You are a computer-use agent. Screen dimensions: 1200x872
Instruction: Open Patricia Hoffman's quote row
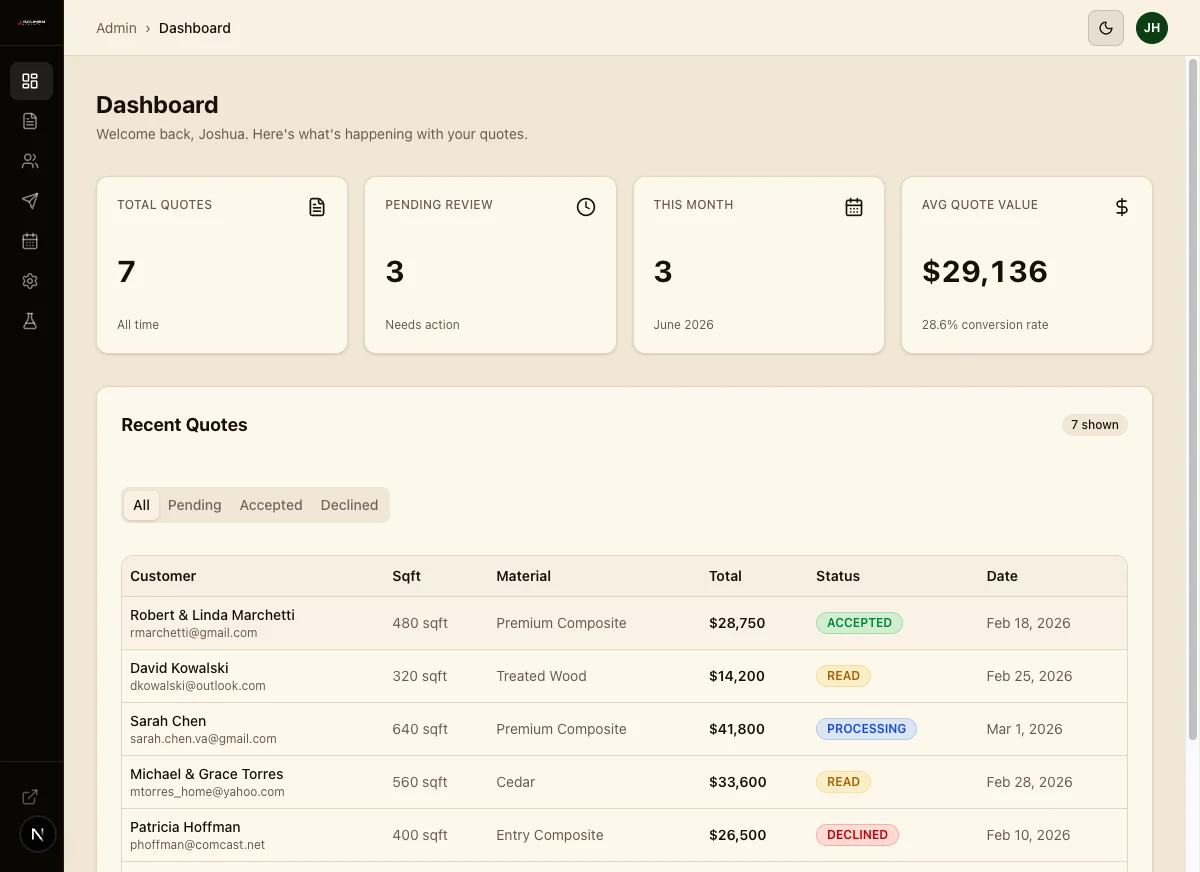coord(624,835)
